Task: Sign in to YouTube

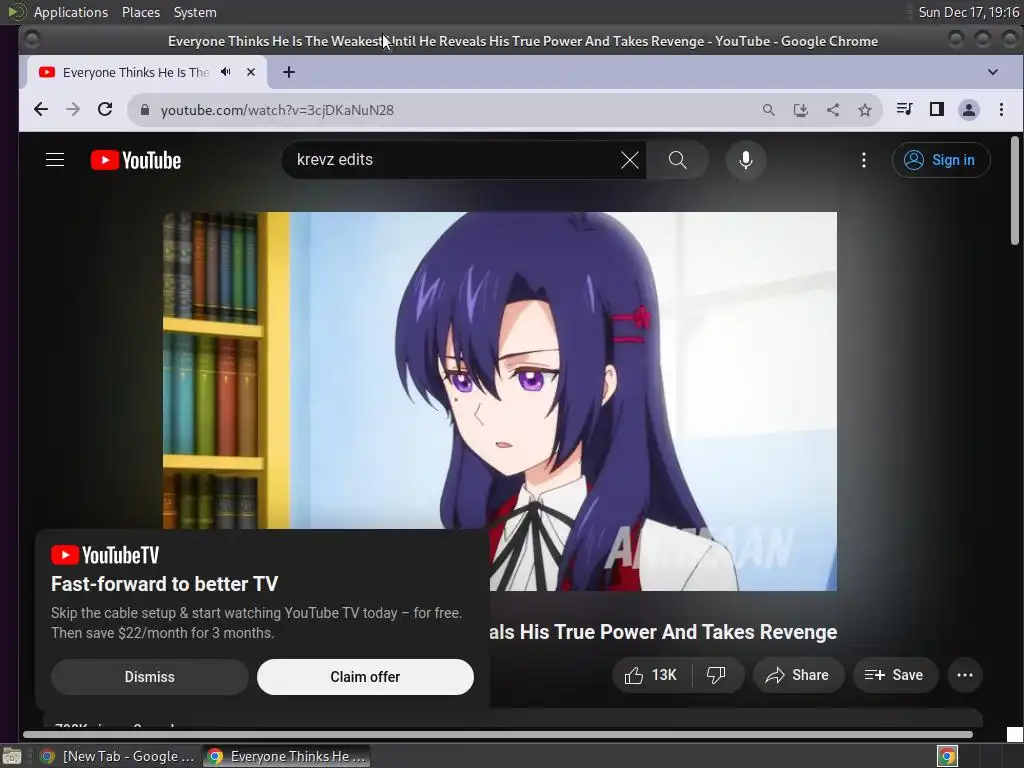Action: pyautogui.click(x=940, y=160)
